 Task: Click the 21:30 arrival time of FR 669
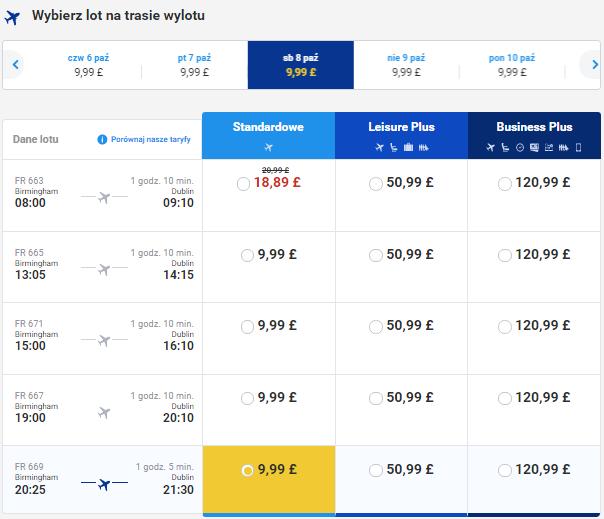tap(178, 490)
